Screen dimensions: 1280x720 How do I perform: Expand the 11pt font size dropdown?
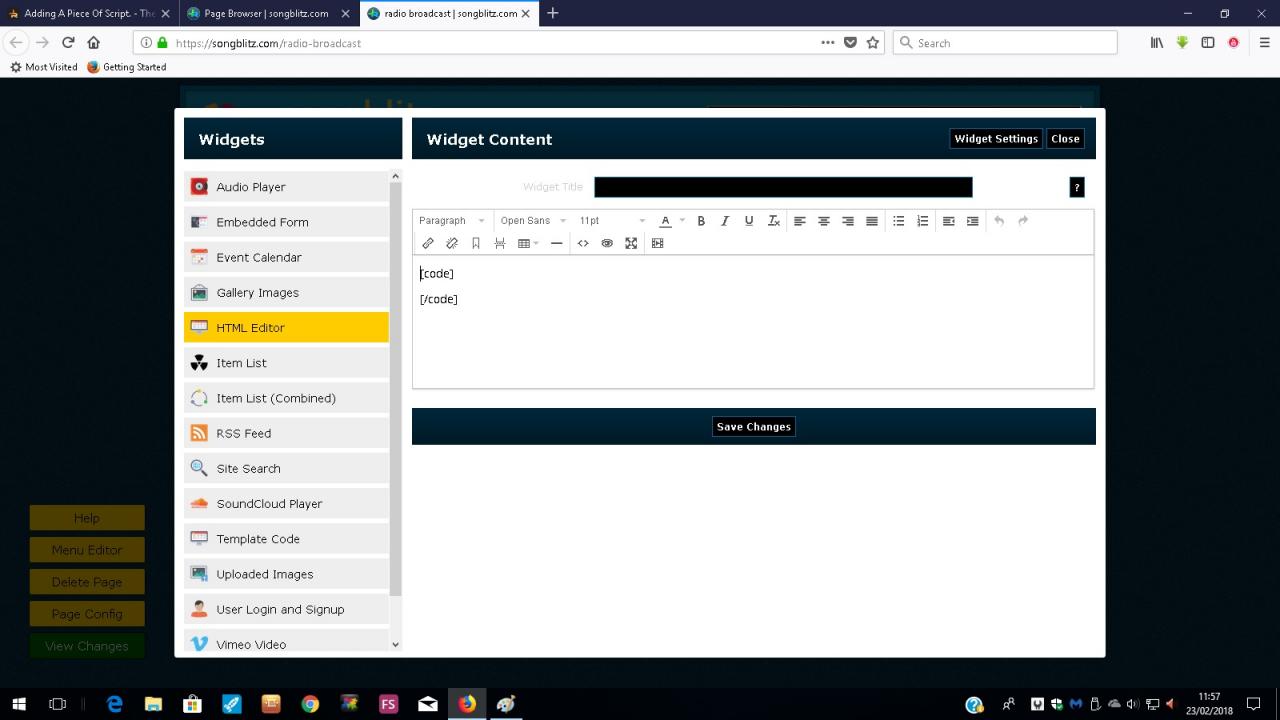[612, 221]
